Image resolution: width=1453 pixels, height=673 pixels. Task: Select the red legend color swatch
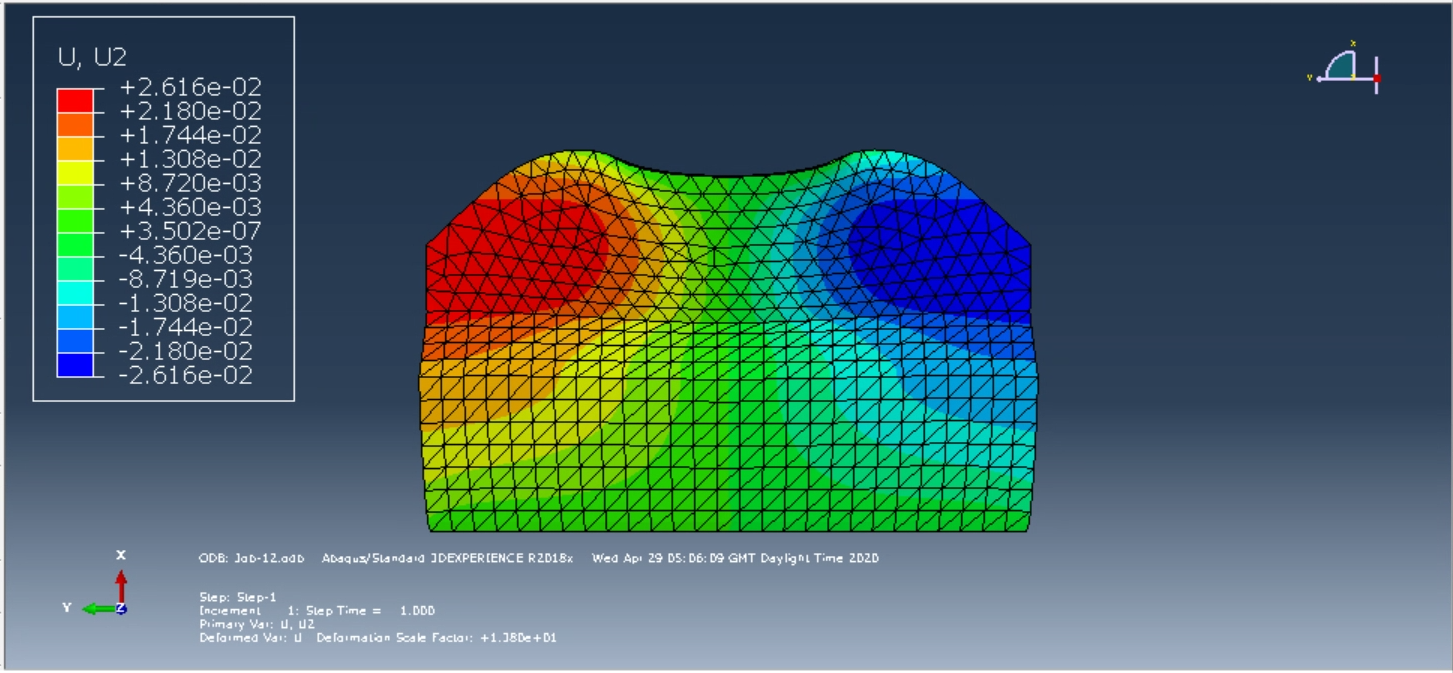click(x=75, y=100)
